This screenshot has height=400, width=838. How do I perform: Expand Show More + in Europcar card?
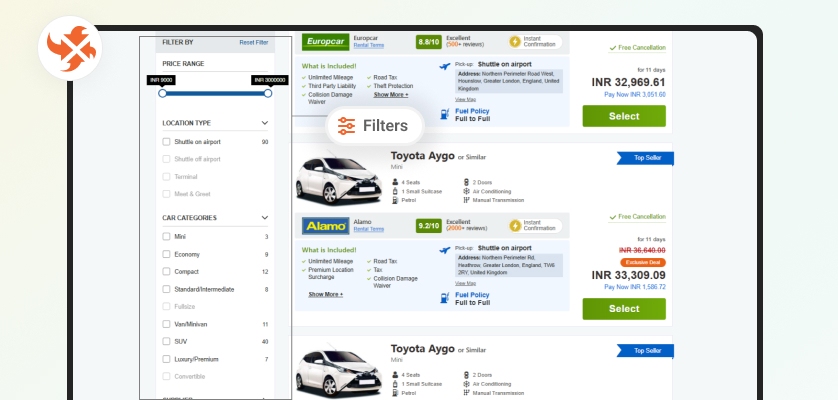tap(391, 95)
